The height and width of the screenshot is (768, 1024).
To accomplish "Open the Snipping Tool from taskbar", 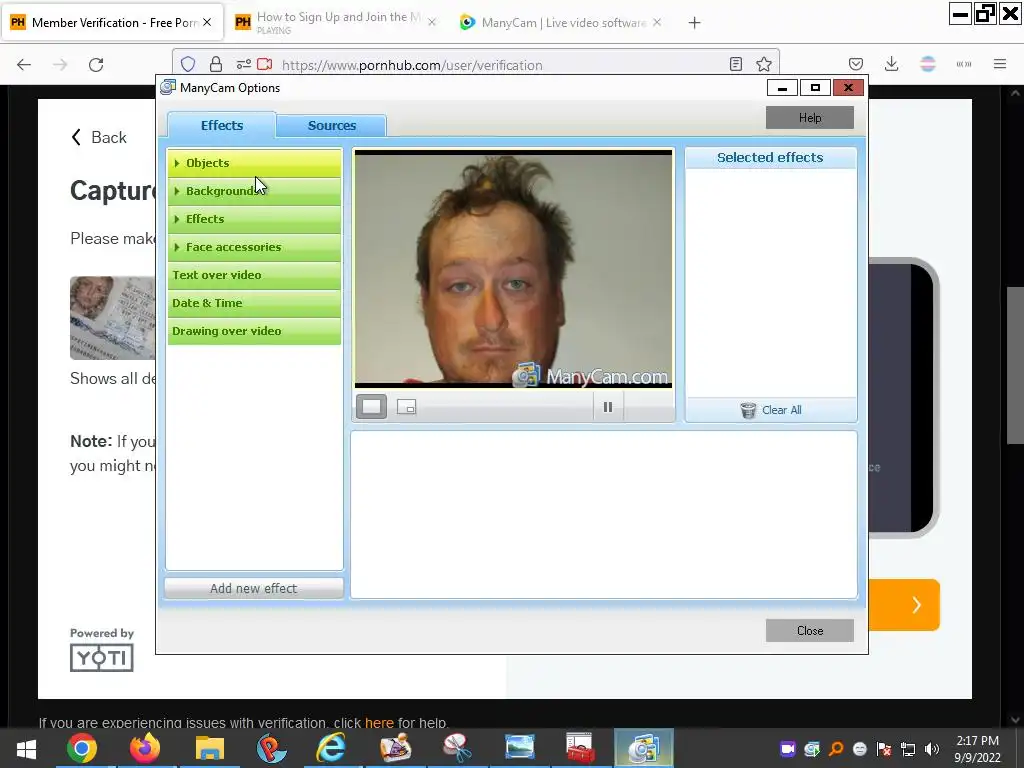I will pyautogui.click(x=457, y=748).
